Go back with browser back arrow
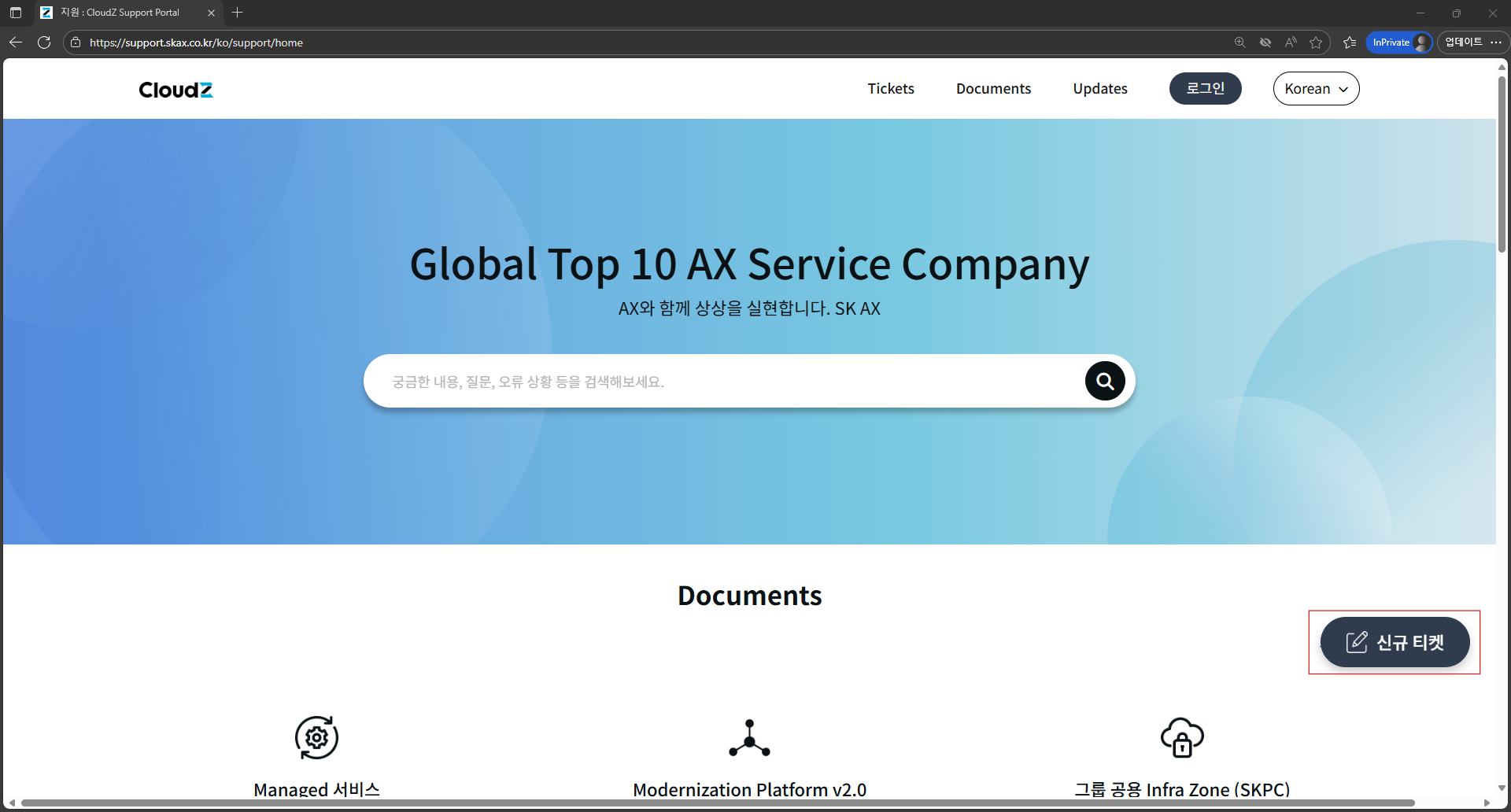 pos(16,42)
